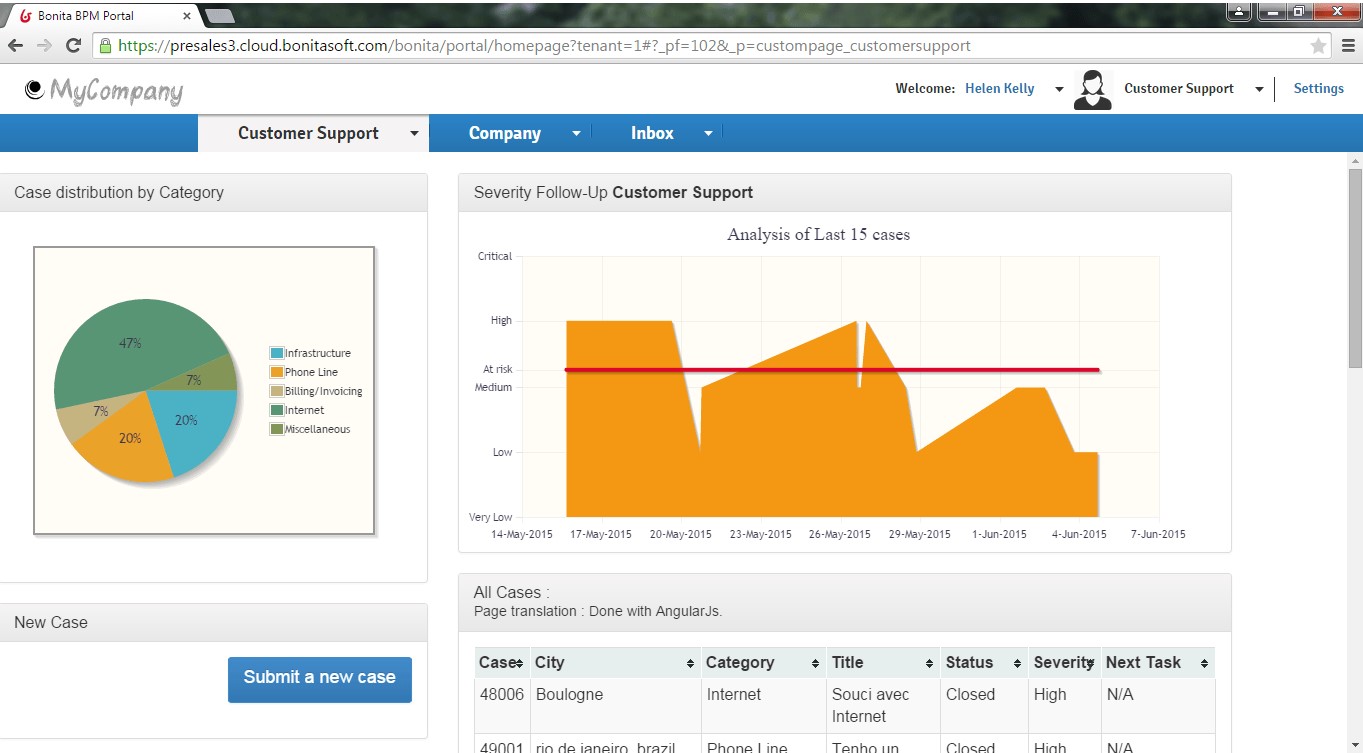This screenshot has height=753, width=1363.
Task: Sort table by City column arrows
Action: point(690,664)
